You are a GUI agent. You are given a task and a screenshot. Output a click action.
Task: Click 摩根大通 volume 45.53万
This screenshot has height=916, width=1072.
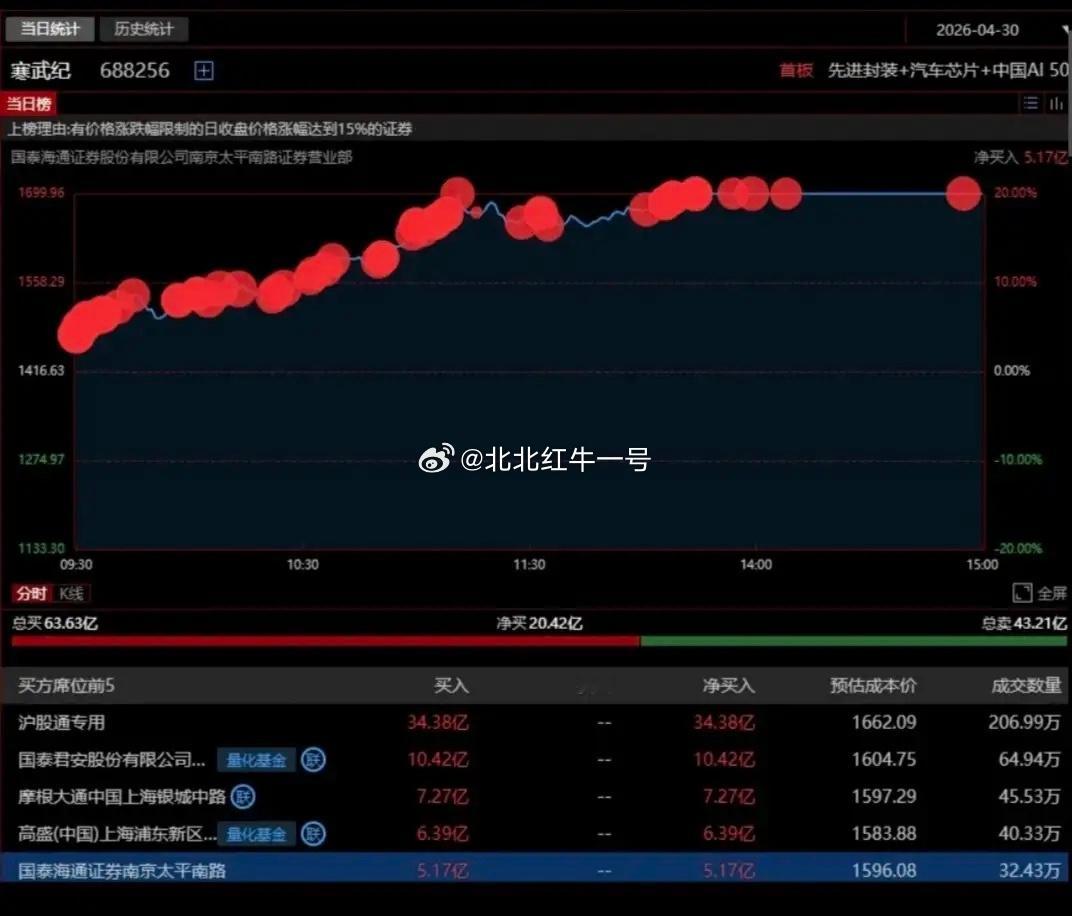pos(1029,796)
